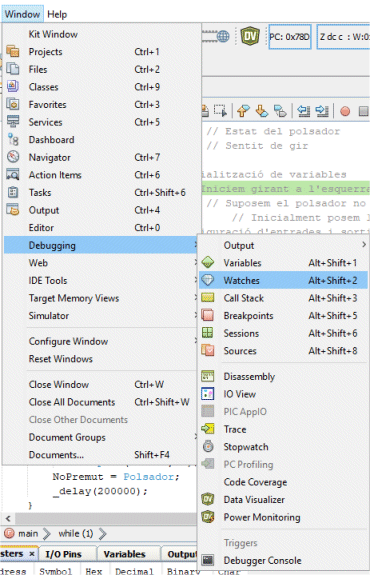
Task: Expand the Simulator submenu arrow
Action: 195,315
